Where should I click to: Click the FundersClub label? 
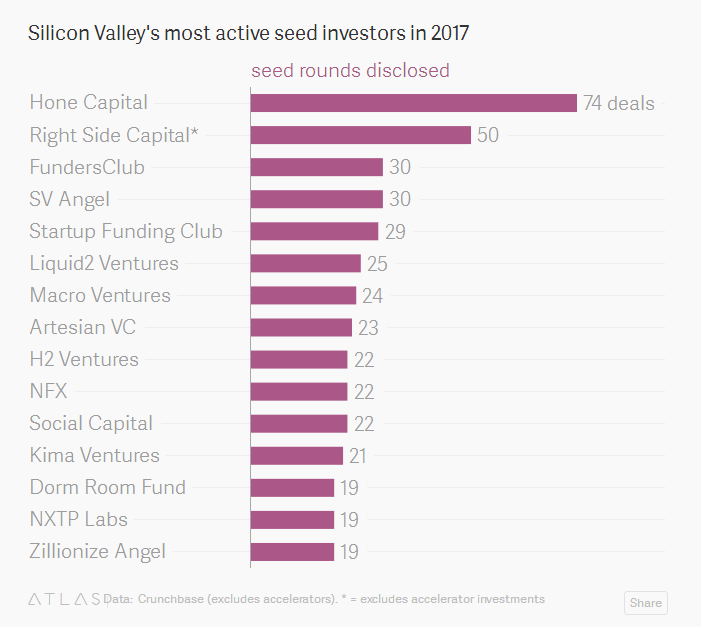tap(87, 167)
